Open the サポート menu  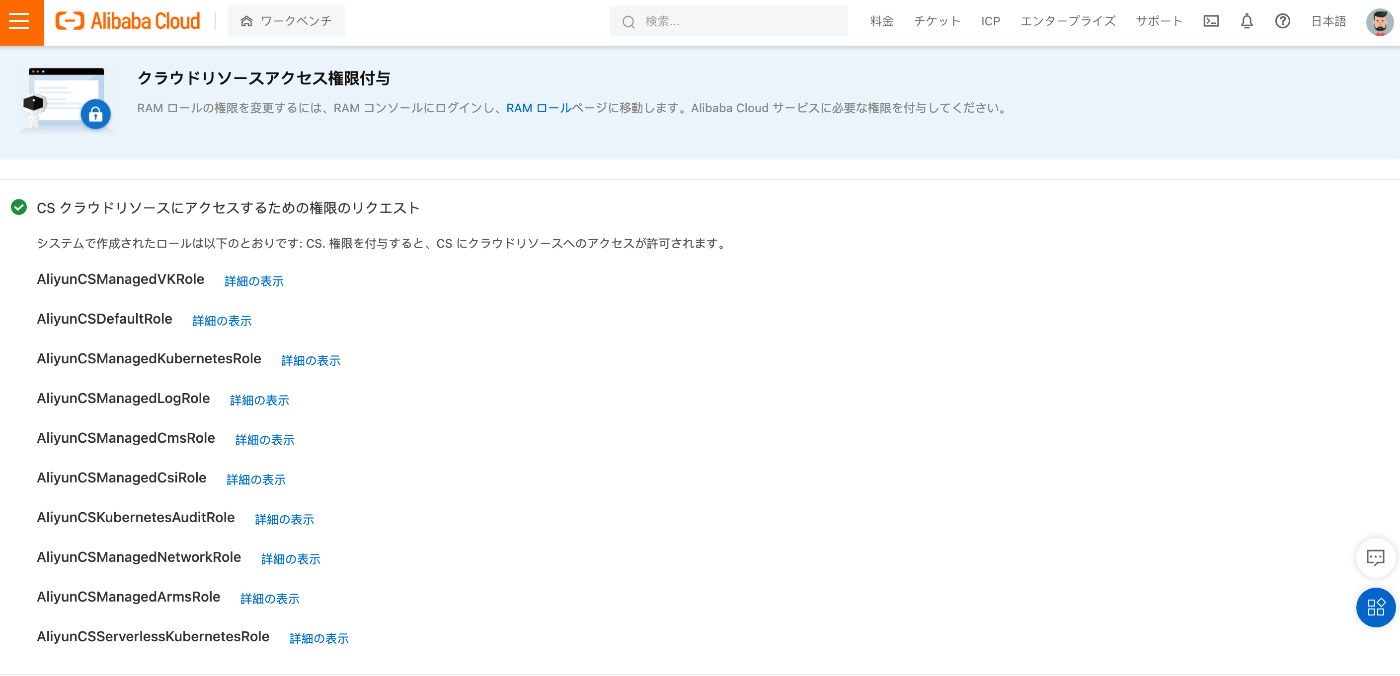(1159, 21)
